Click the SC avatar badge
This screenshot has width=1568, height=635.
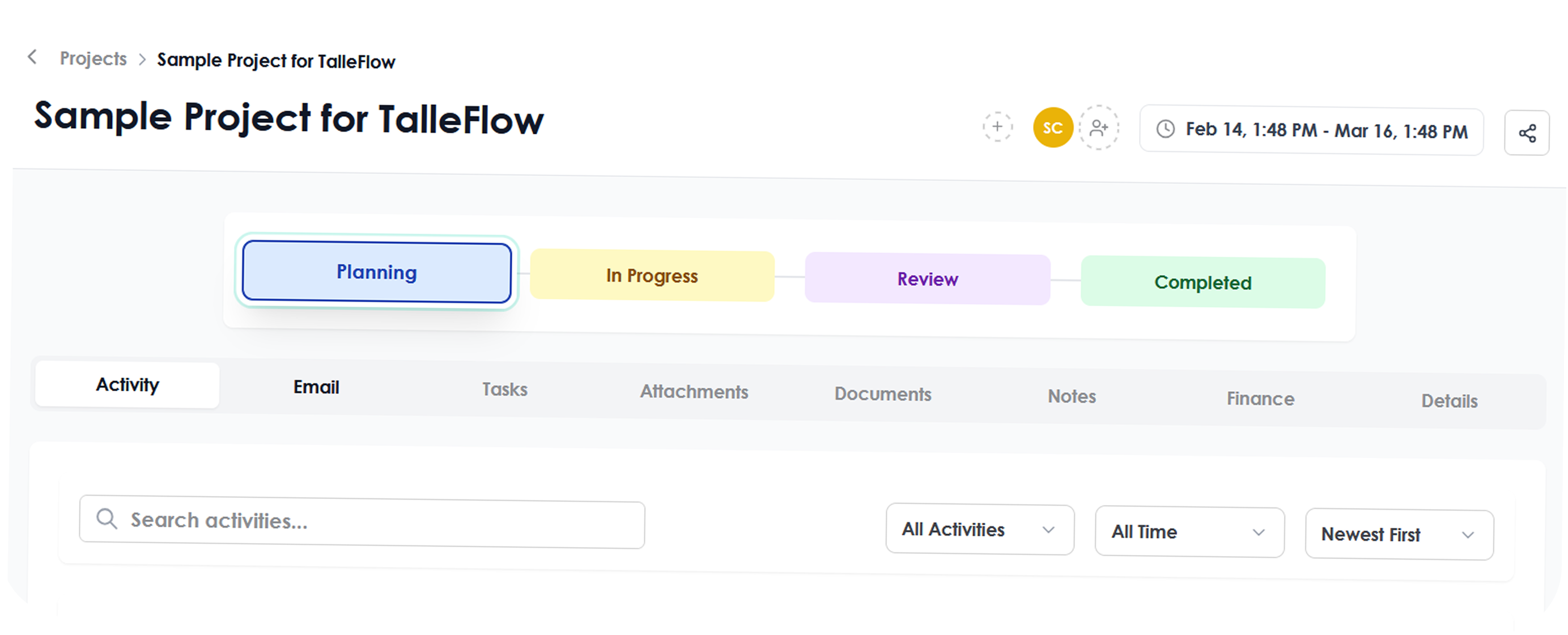pos(1052,127)
